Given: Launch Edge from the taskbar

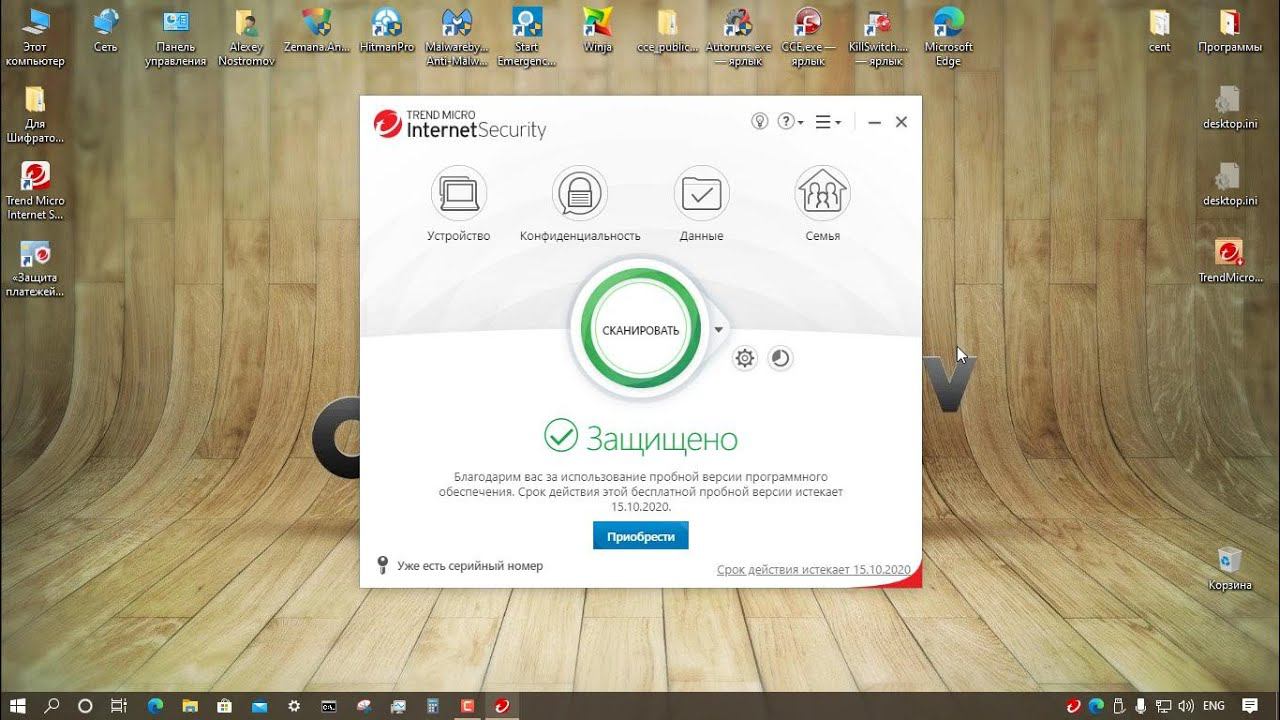Looking at the screenshot, I should click(x=155, y=706).
